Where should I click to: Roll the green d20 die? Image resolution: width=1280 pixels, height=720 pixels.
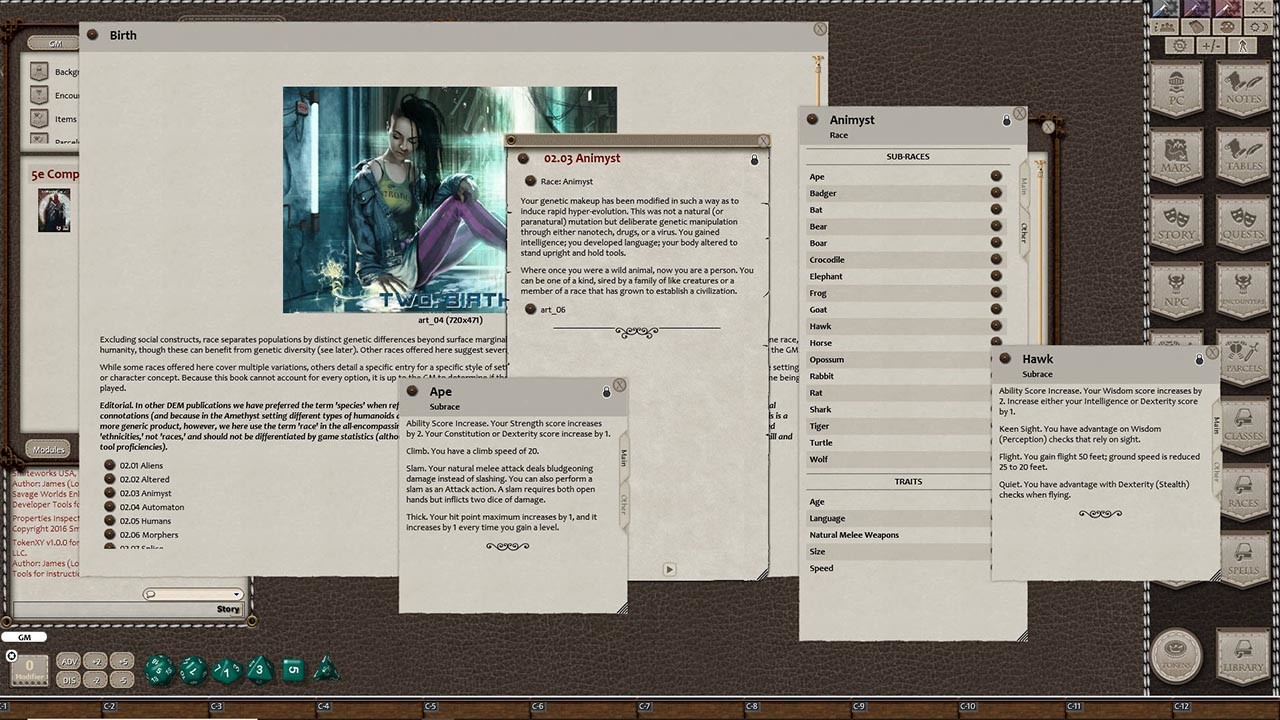tap(158, 668)
